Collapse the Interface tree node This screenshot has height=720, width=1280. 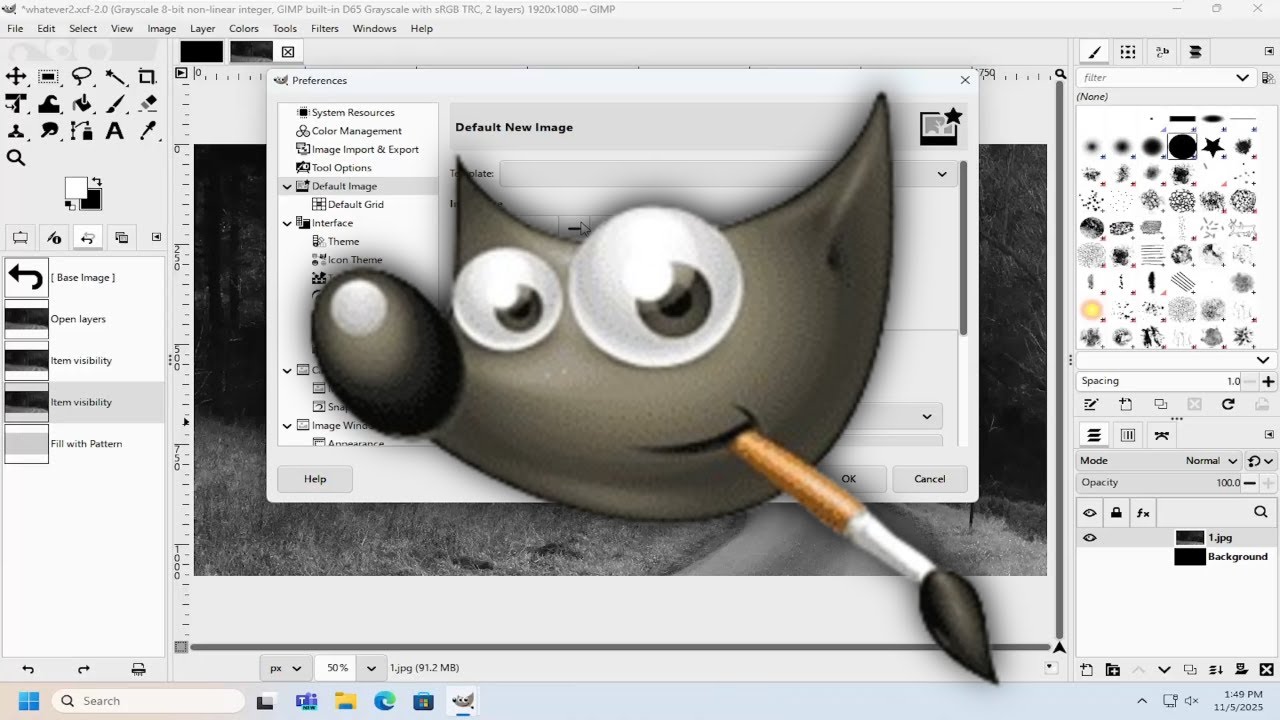coord(287,223)
